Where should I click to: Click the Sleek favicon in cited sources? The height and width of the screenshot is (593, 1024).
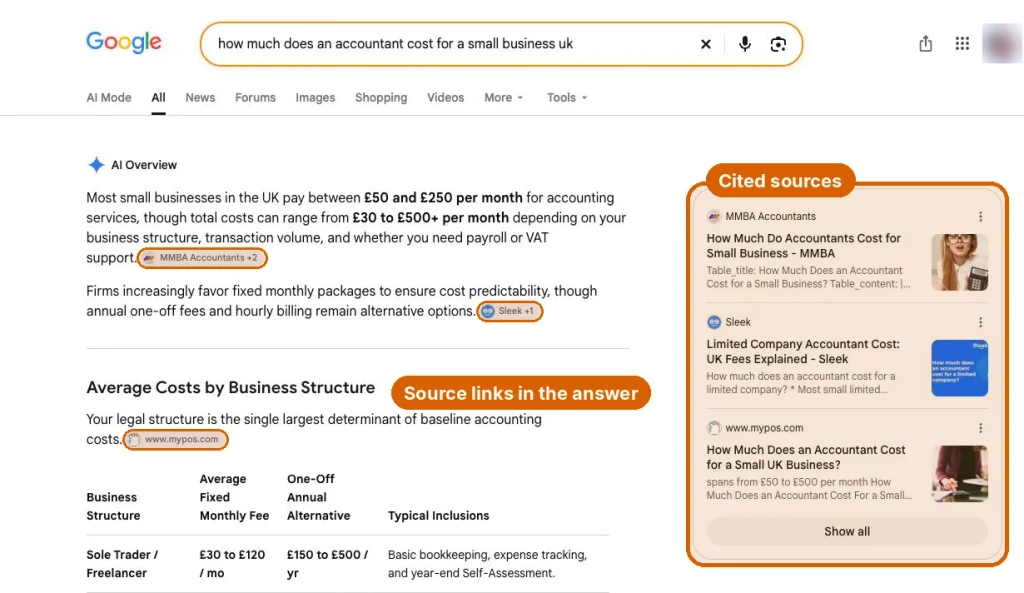click(714, 322)
